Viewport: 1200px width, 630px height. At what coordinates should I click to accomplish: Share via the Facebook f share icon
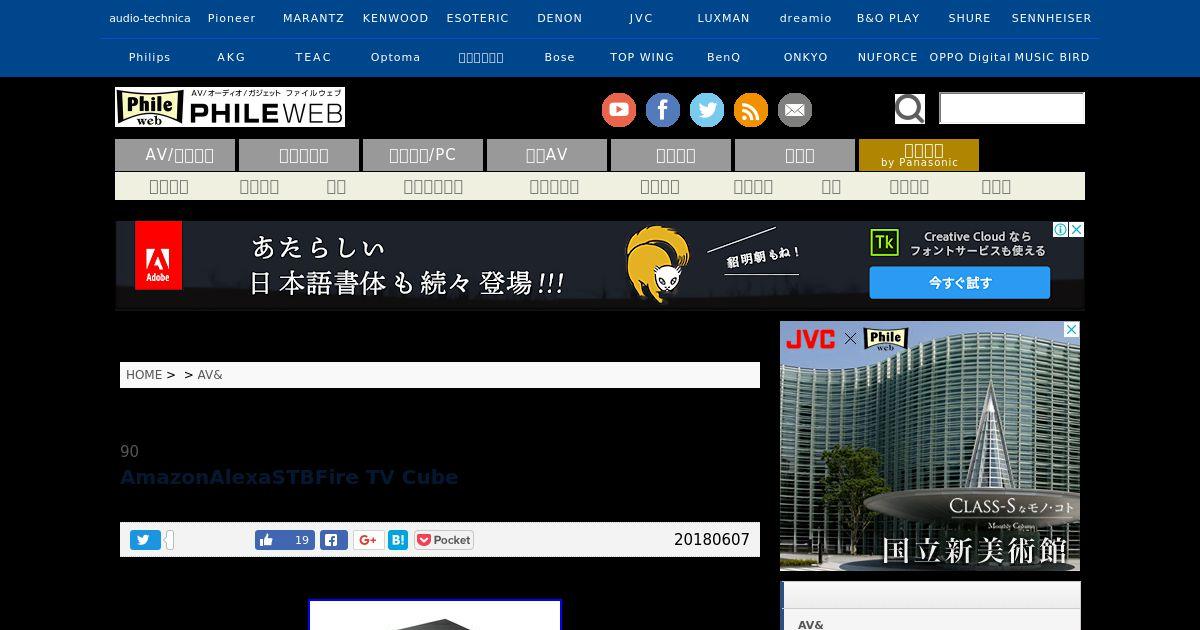(334, 540)
